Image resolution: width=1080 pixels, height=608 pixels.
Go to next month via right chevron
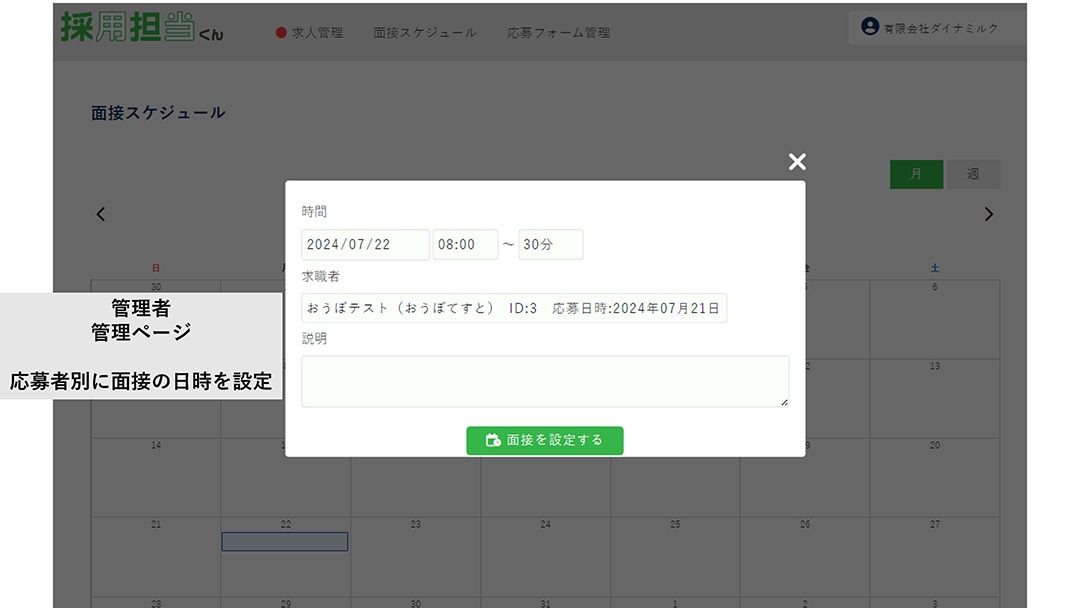click(x=989, y=213)
